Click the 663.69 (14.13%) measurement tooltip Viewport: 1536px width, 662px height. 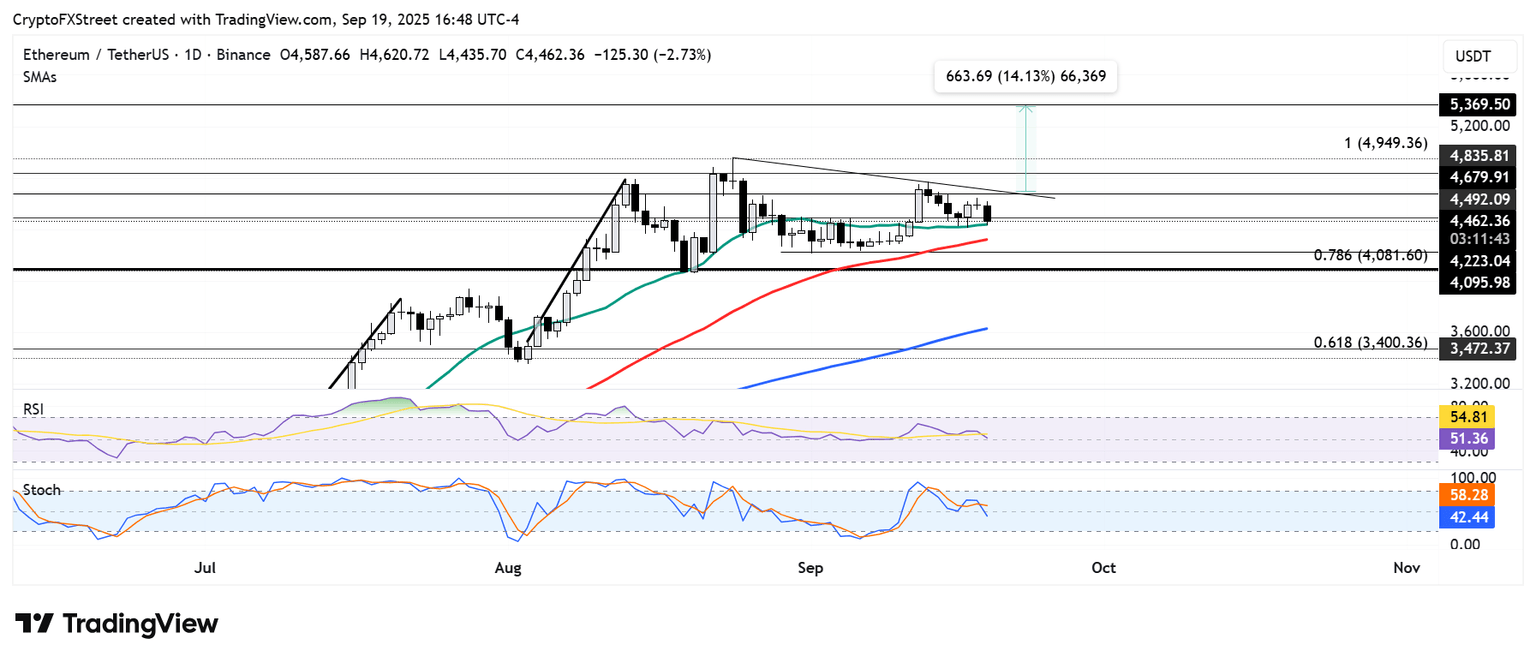tap(1025, 76)
